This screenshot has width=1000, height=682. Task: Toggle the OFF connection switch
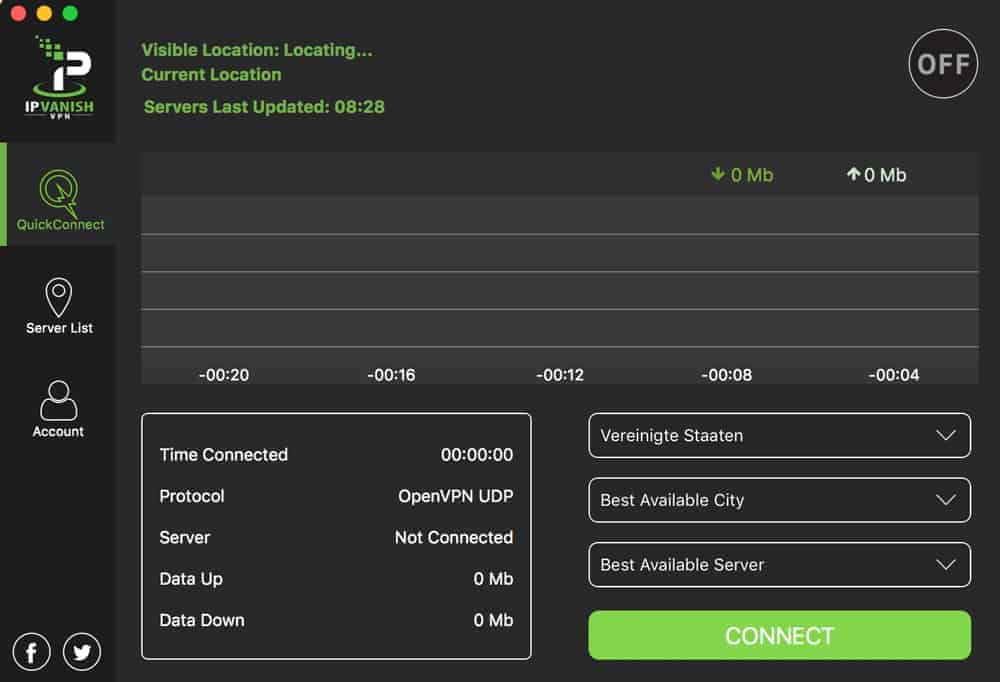(943, 64)
